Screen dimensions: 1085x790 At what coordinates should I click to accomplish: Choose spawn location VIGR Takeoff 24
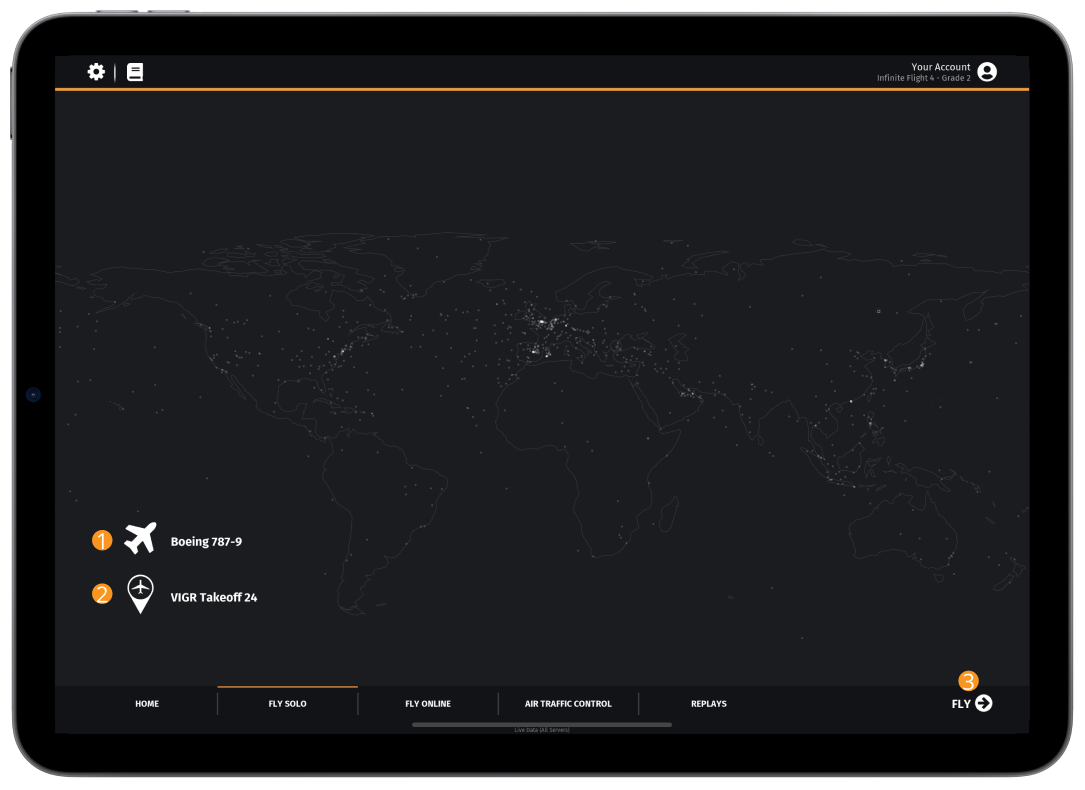[x=214, y=598]
